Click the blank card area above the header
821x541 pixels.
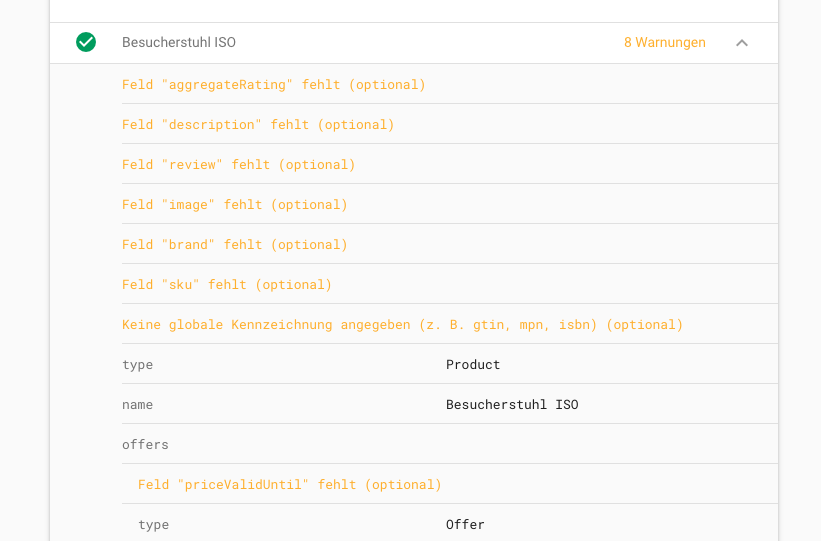click(413, 10)
